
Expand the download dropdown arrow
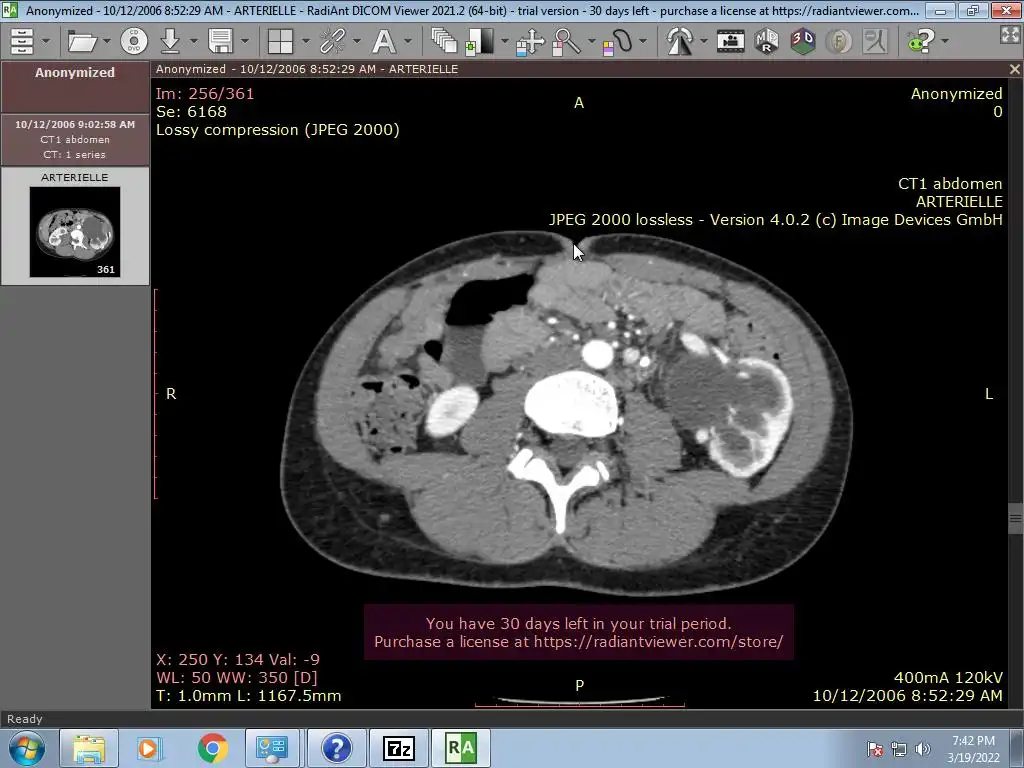pyautogui.click(x=193, y=41)
